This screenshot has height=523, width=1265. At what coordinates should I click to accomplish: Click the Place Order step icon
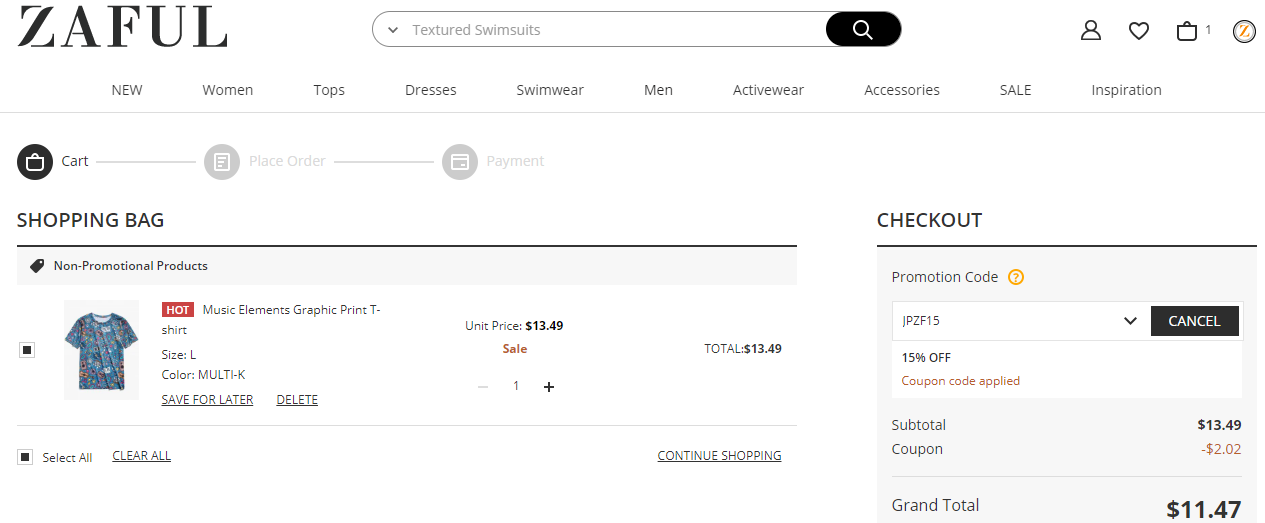(x=222, y=161)
